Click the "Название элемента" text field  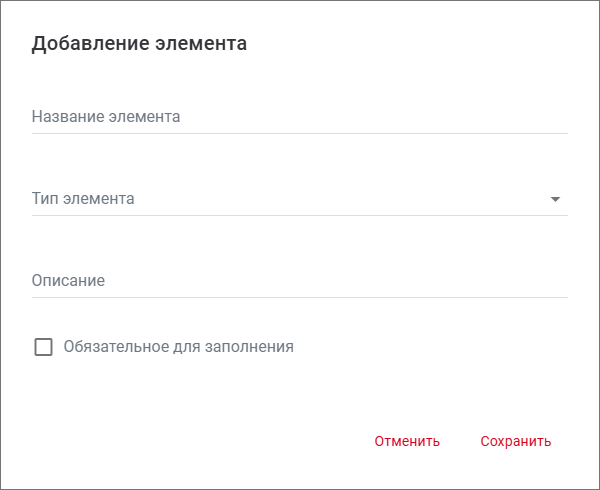299,117
